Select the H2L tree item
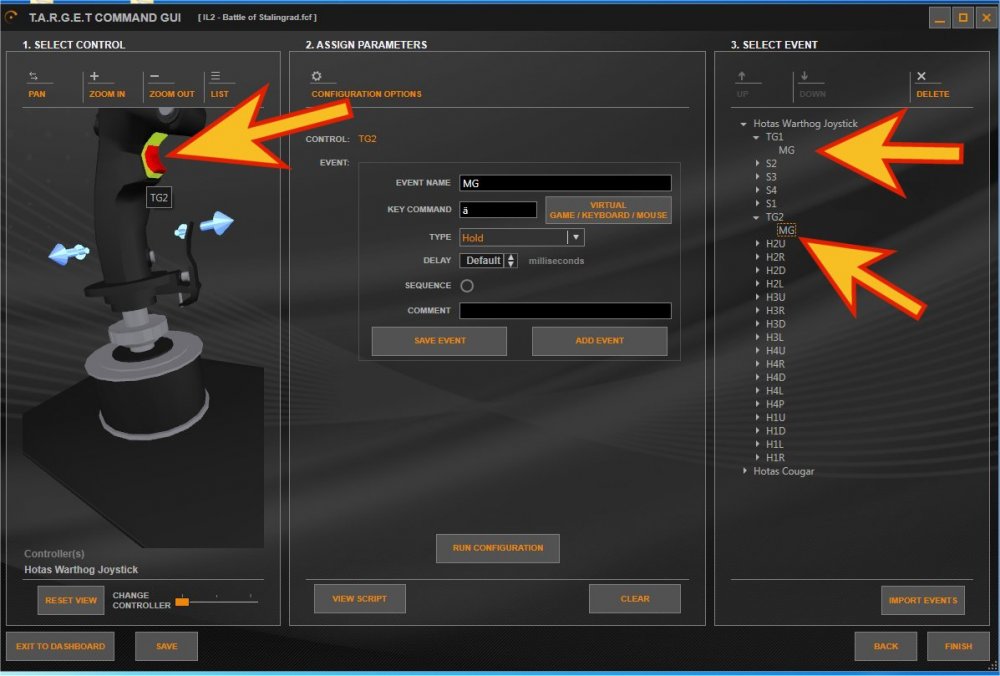 (775, 284)
